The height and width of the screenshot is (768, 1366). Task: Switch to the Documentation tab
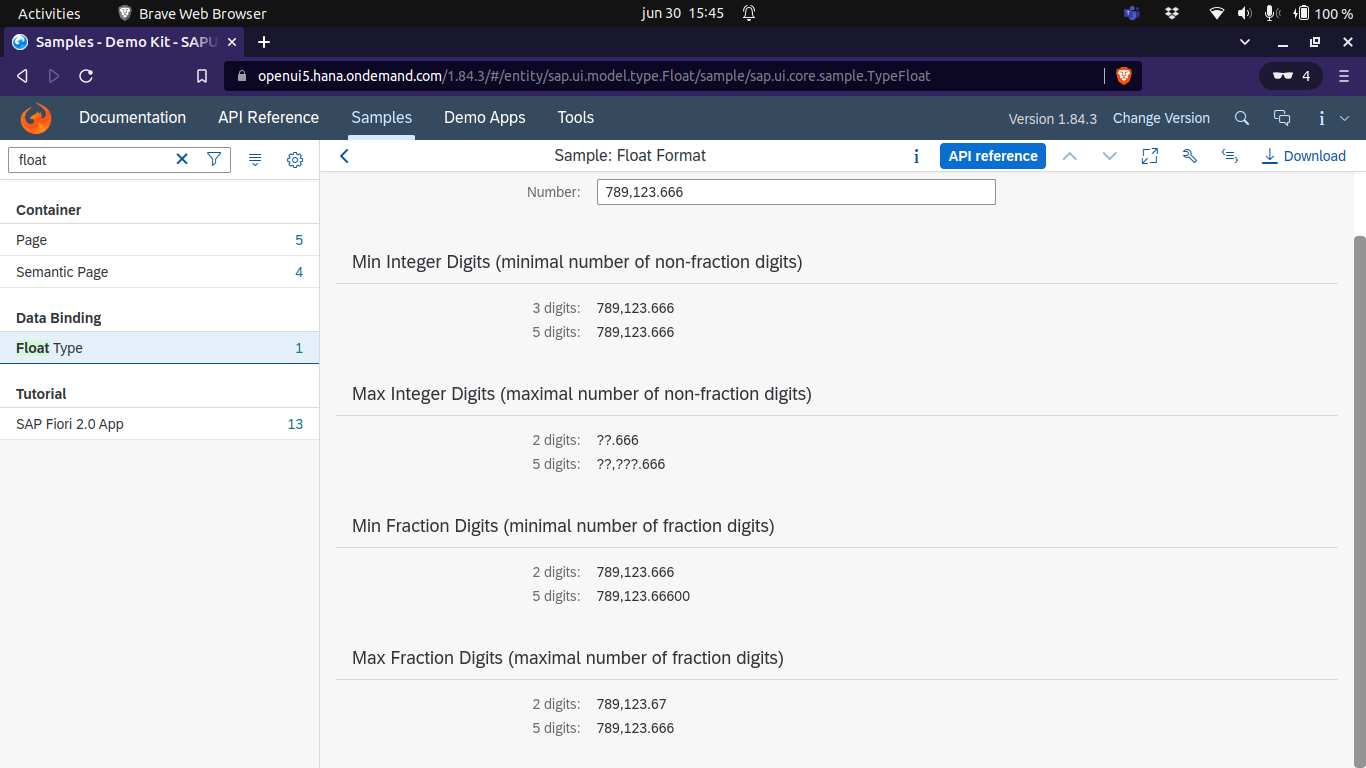pos(132,118)
